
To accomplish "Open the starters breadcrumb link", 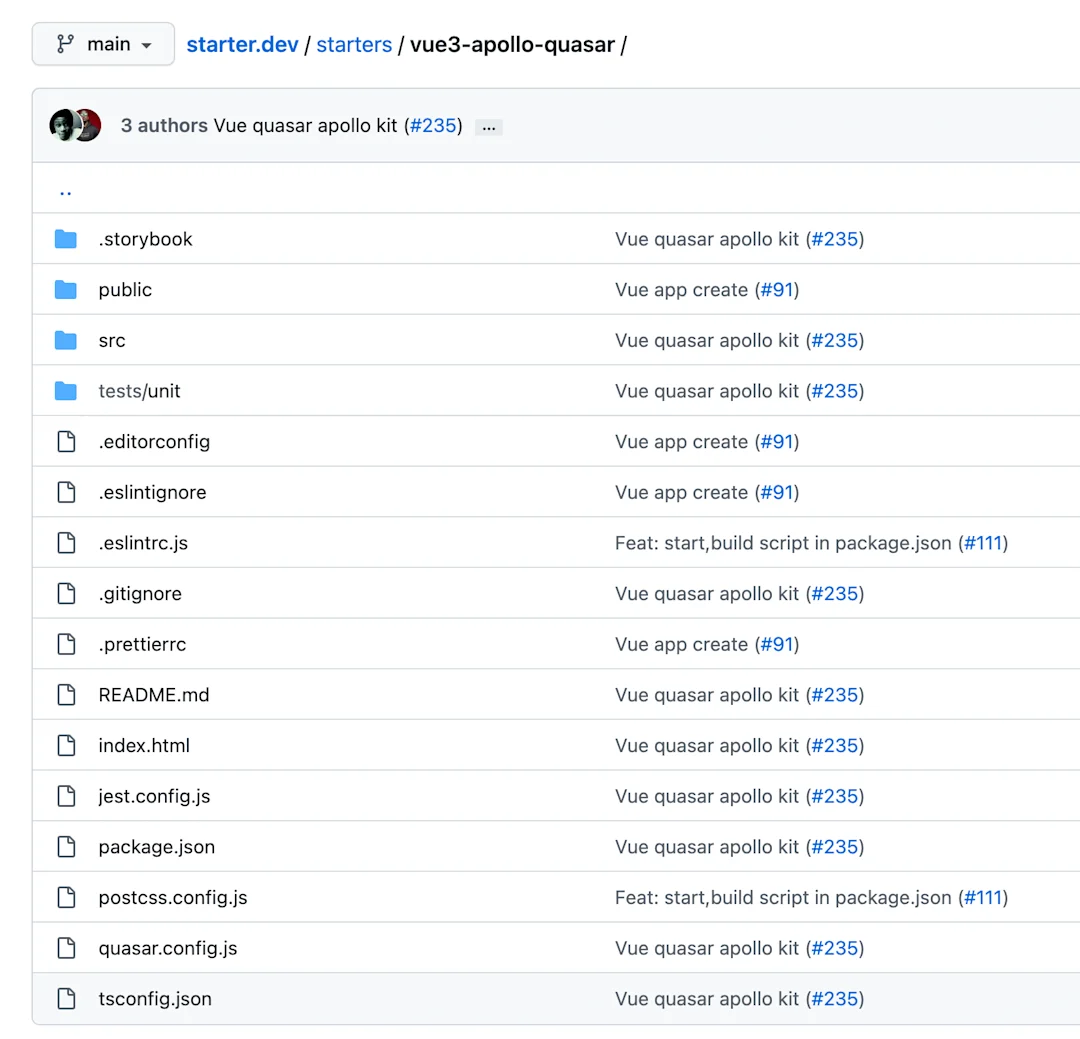I will [x=354, y=44].
